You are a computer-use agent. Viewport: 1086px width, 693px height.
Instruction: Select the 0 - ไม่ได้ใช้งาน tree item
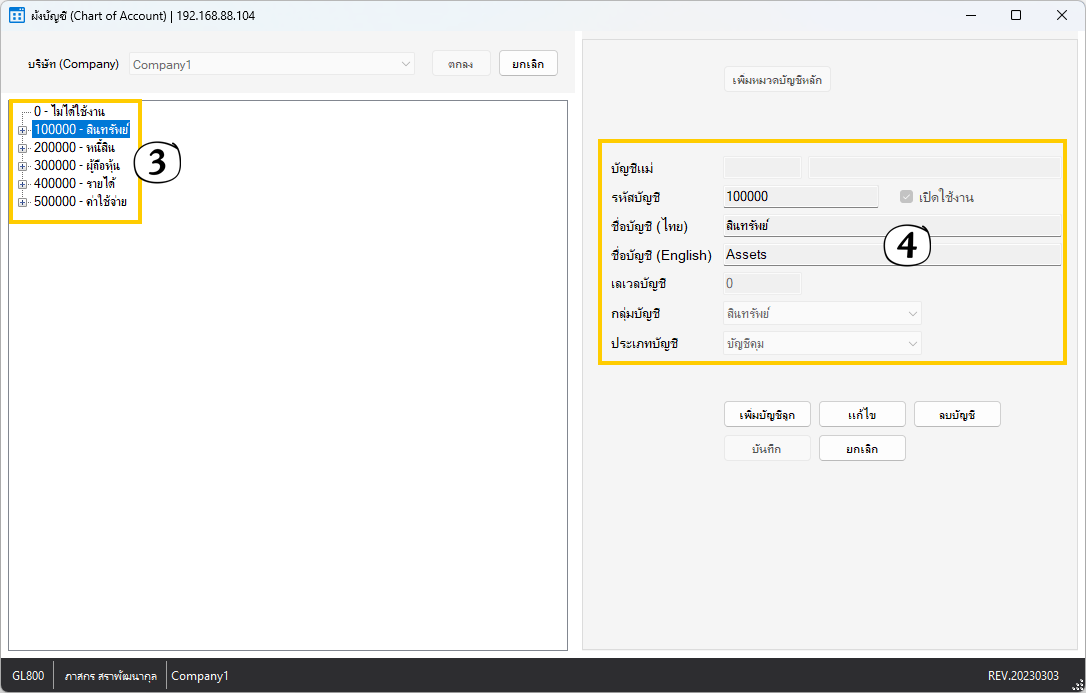coord(68,111)
